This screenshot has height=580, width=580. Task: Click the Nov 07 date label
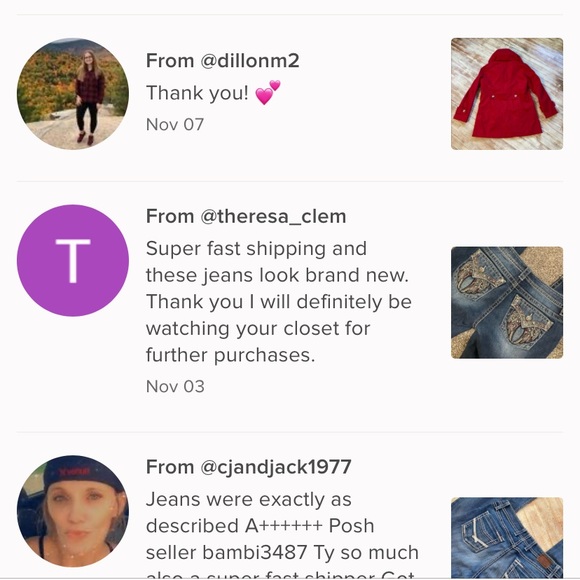click(x=175, y=125)
